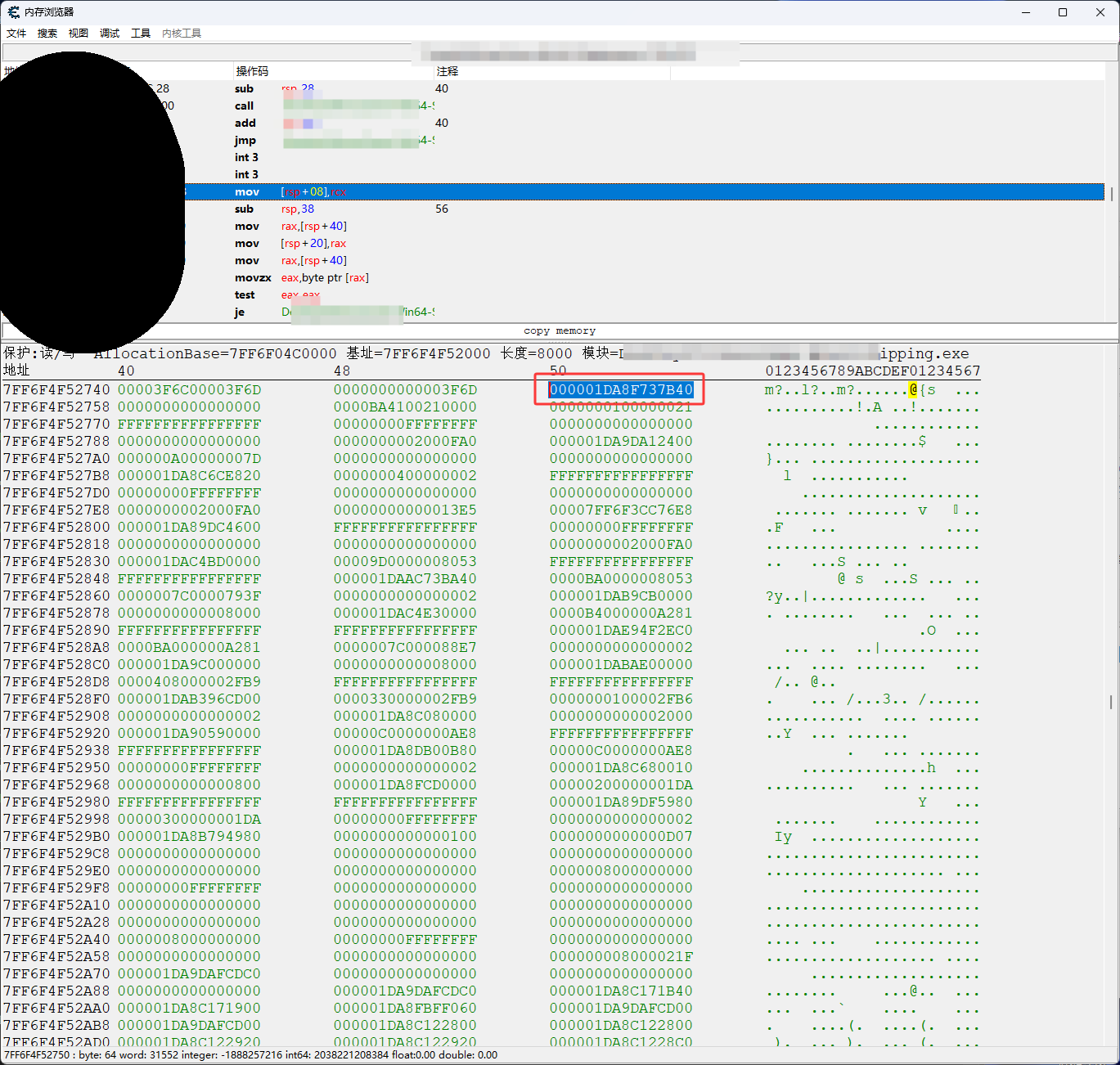Open the 调试 menu
The image size is (1120, 1065).
tap(110, 34)
